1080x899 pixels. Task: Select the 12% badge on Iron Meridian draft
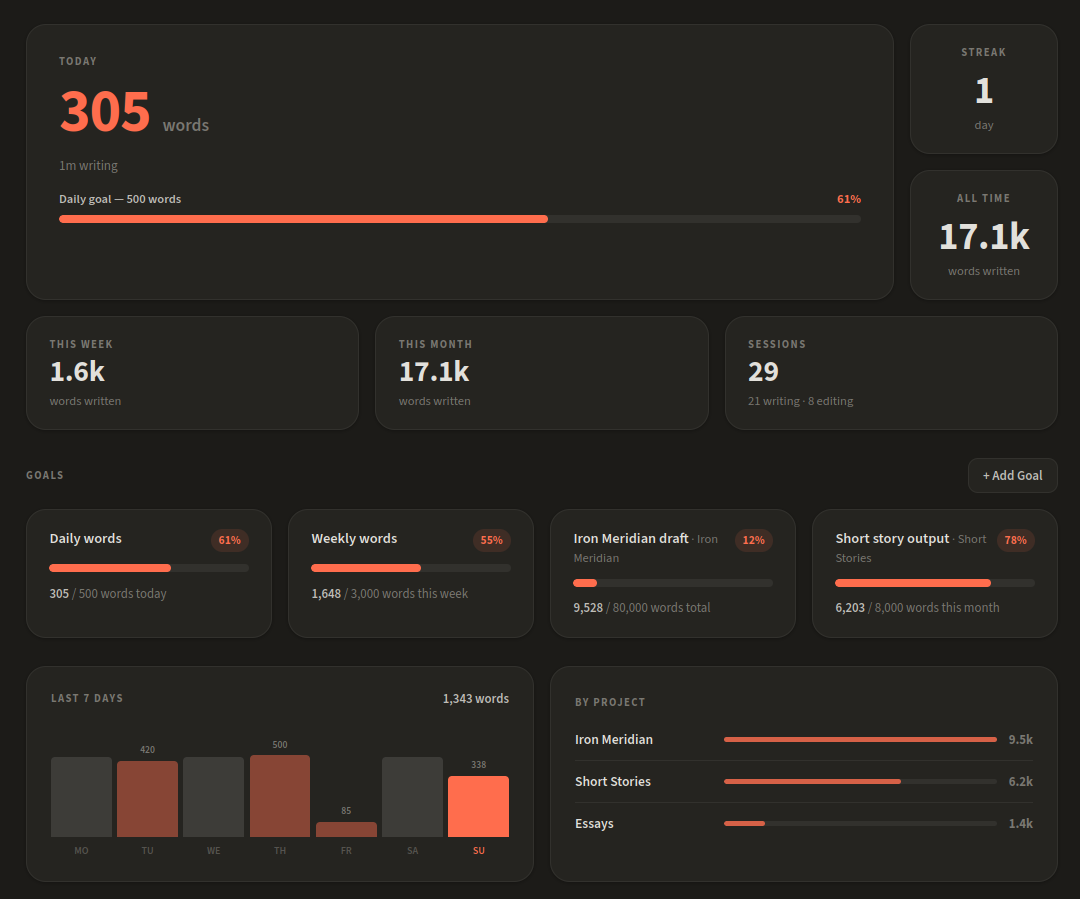point(754,540)
